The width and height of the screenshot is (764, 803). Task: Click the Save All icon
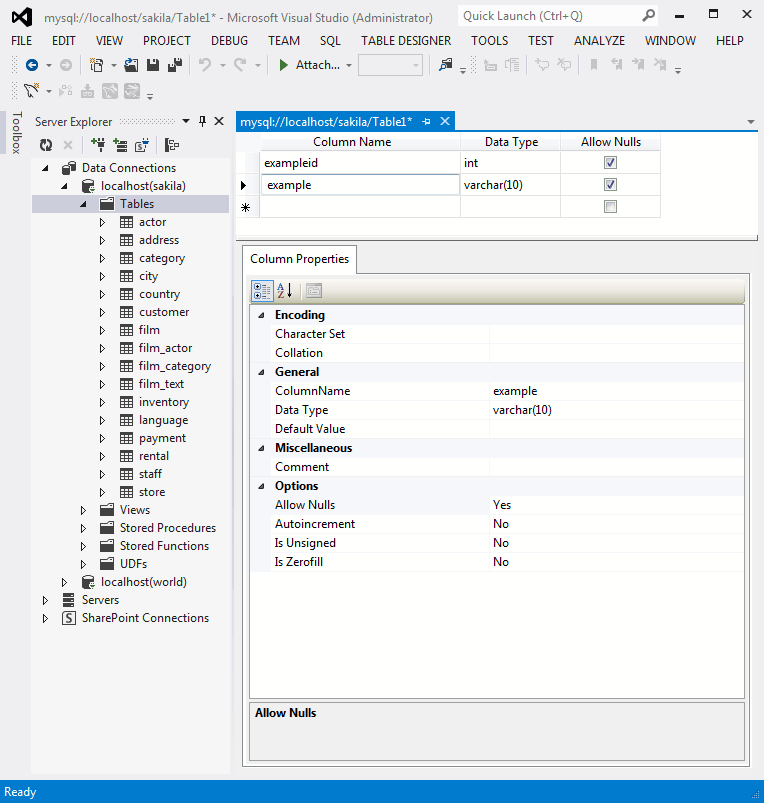pos(175,65)
